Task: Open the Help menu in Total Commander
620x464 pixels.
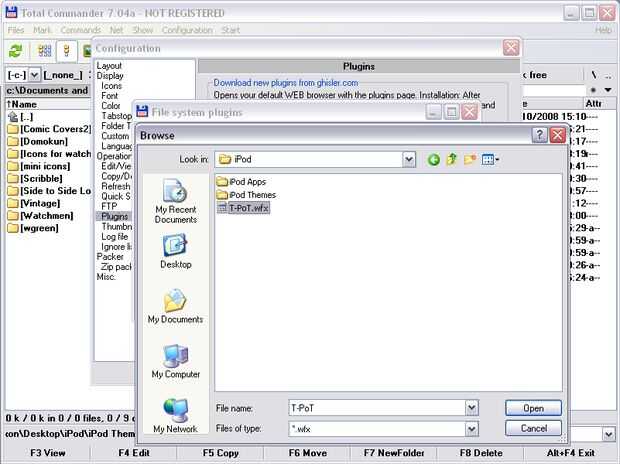Action: 603,30
